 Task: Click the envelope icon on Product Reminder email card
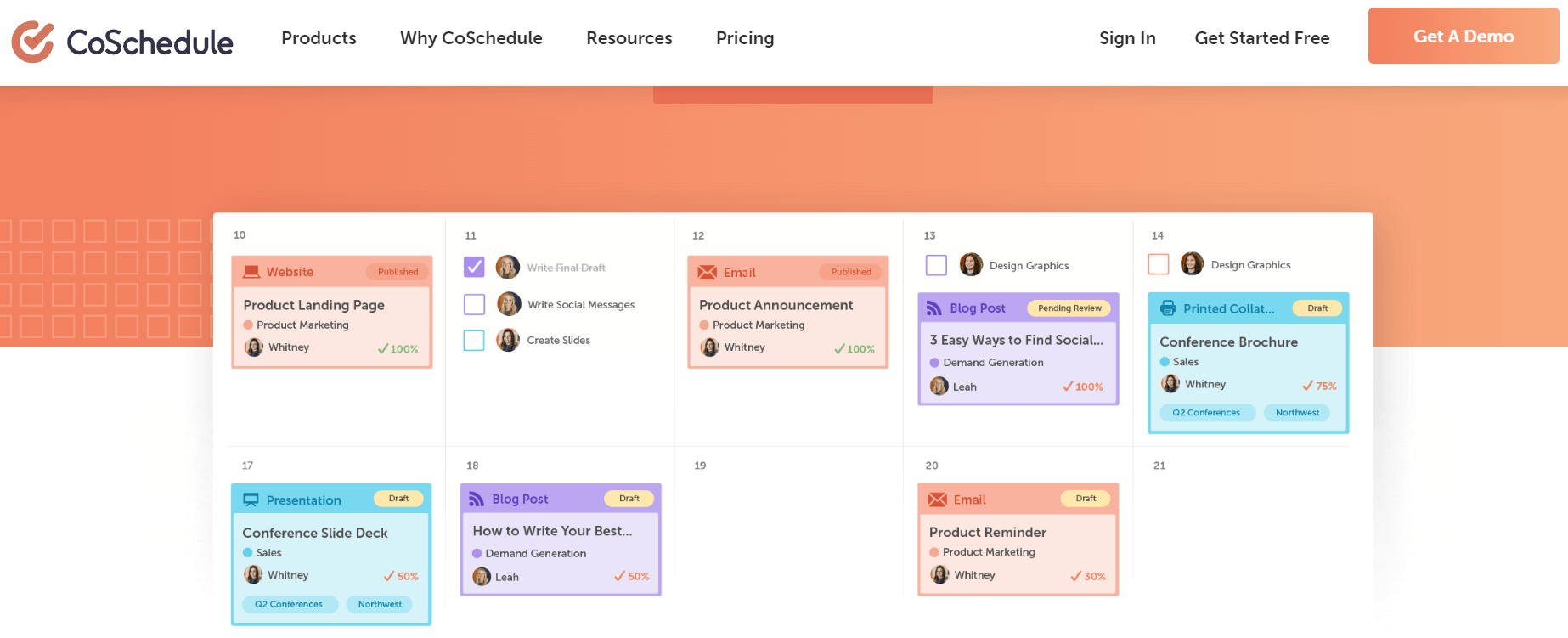[x=938, y=500]
